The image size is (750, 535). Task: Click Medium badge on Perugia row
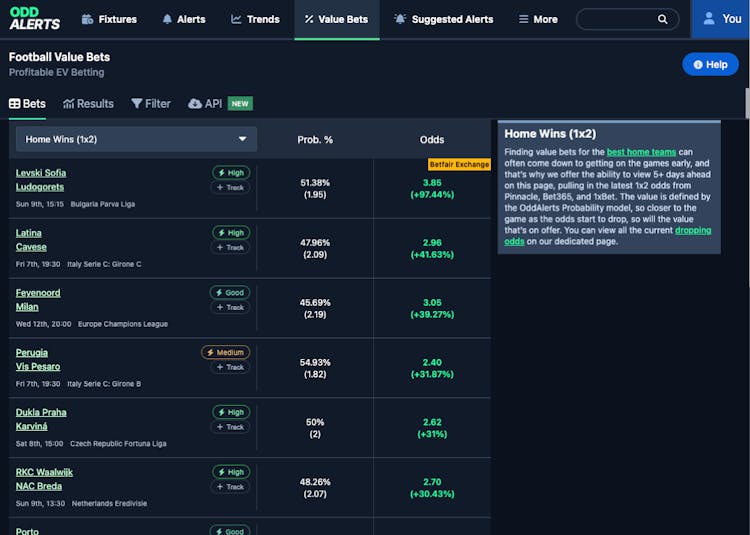point(225,352)
